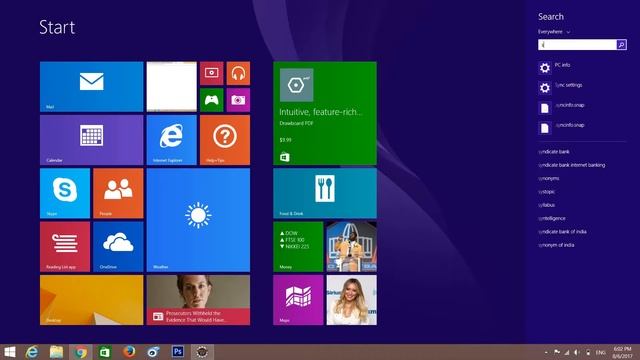Open the OneDrive tile
This screenshot has height=360, width=640.
click(118, 247)
